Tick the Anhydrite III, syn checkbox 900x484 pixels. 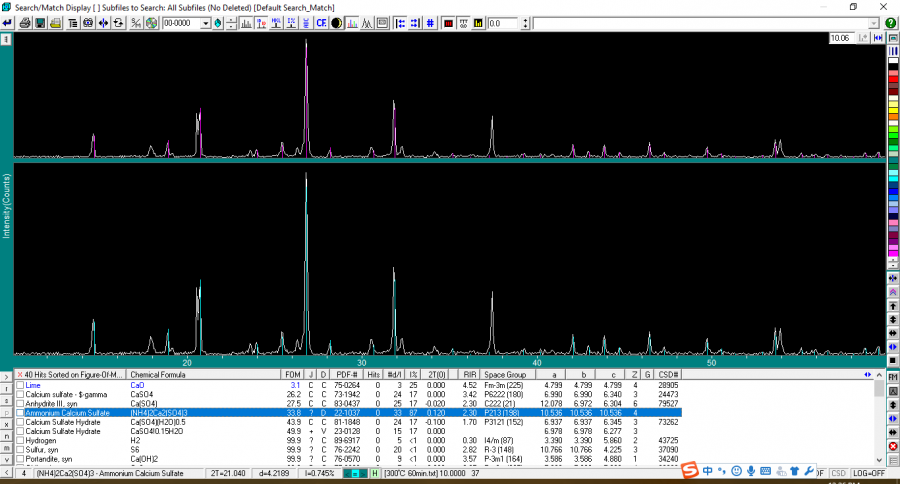[x=20, y=403]
